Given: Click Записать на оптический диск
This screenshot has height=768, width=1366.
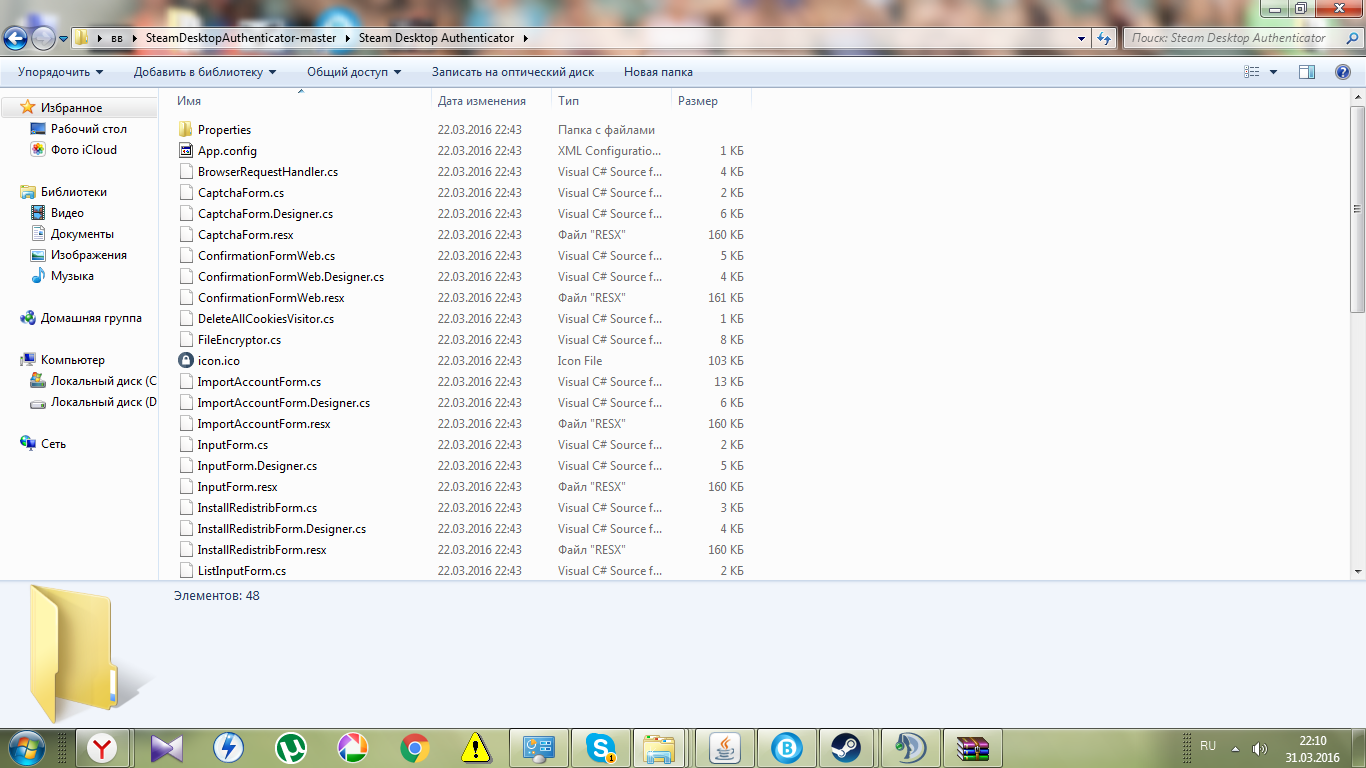Looking at the screenshot, I should 513,72.
